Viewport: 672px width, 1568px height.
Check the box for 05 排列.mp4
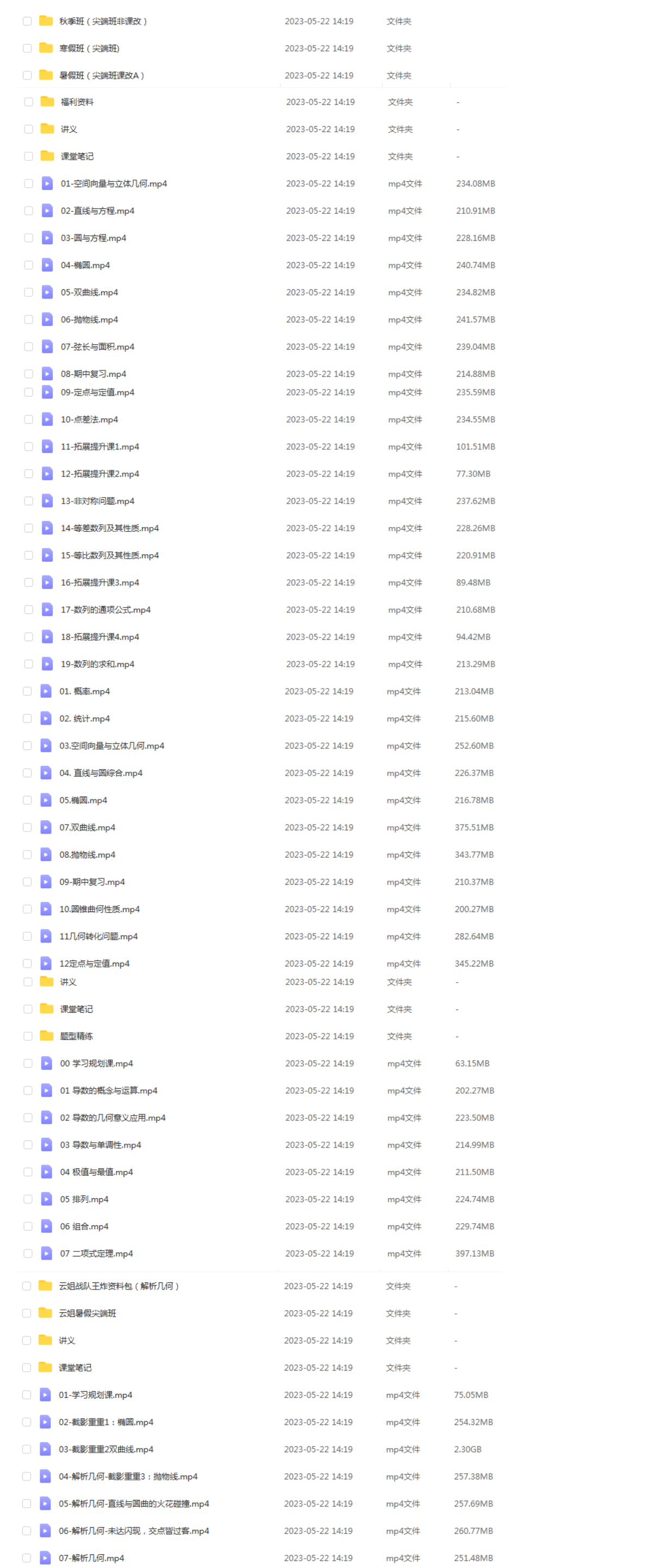[x=28, y=1199]
